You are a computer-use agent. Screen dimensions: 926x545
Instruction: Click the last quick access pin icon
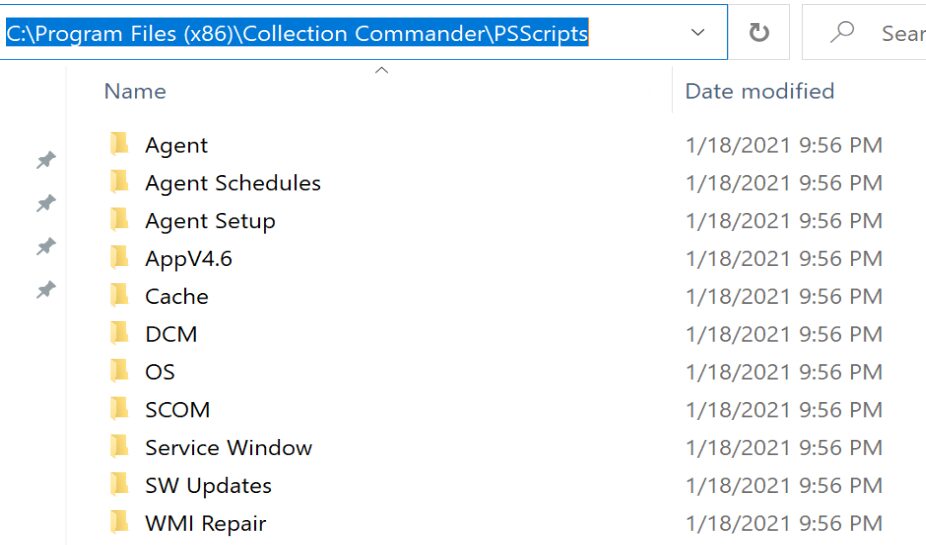46,290
